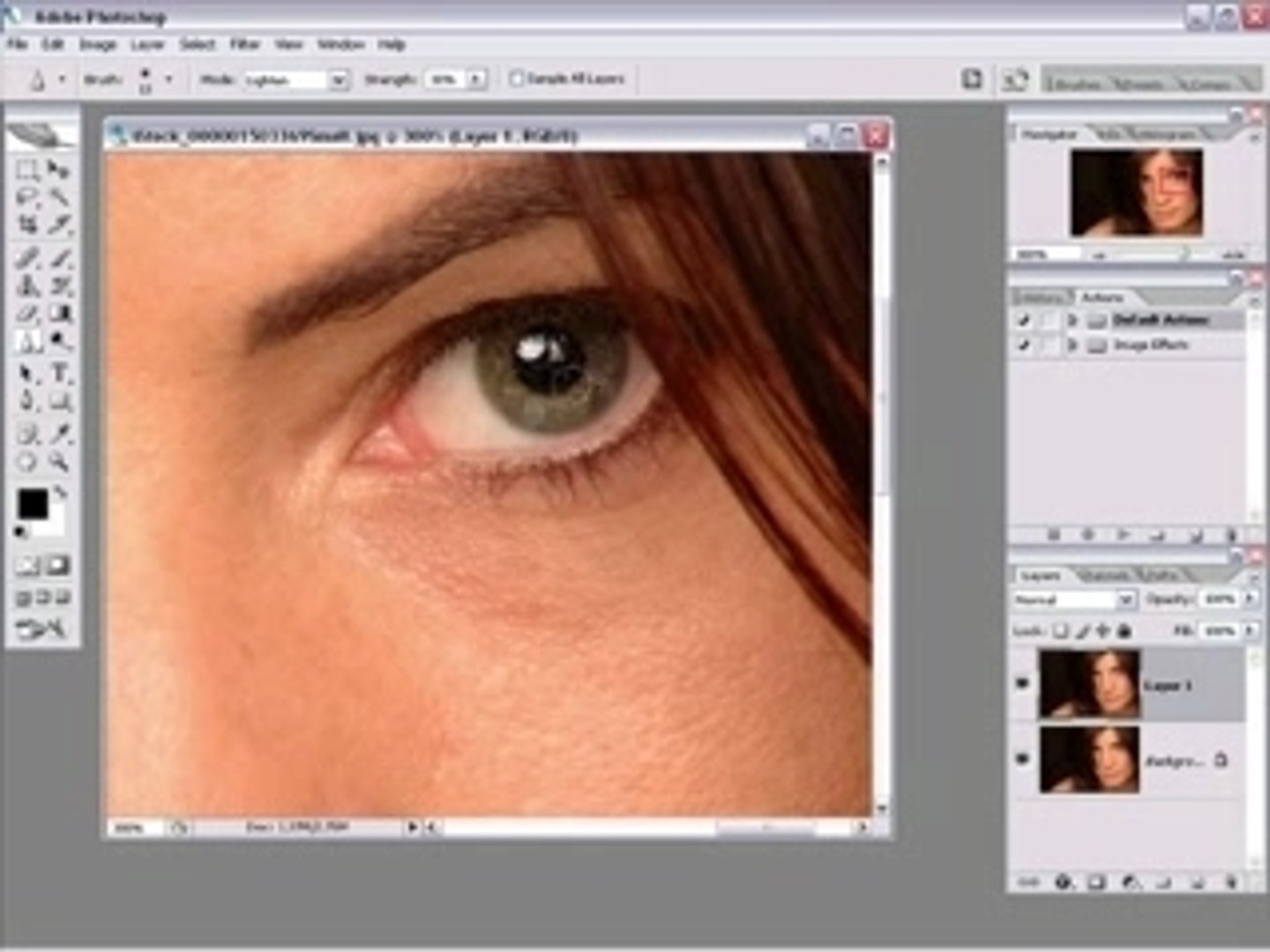The height and width of the screenshot is (952, 1270).
Task: Open the Image menu
Action: click(98, 44)
